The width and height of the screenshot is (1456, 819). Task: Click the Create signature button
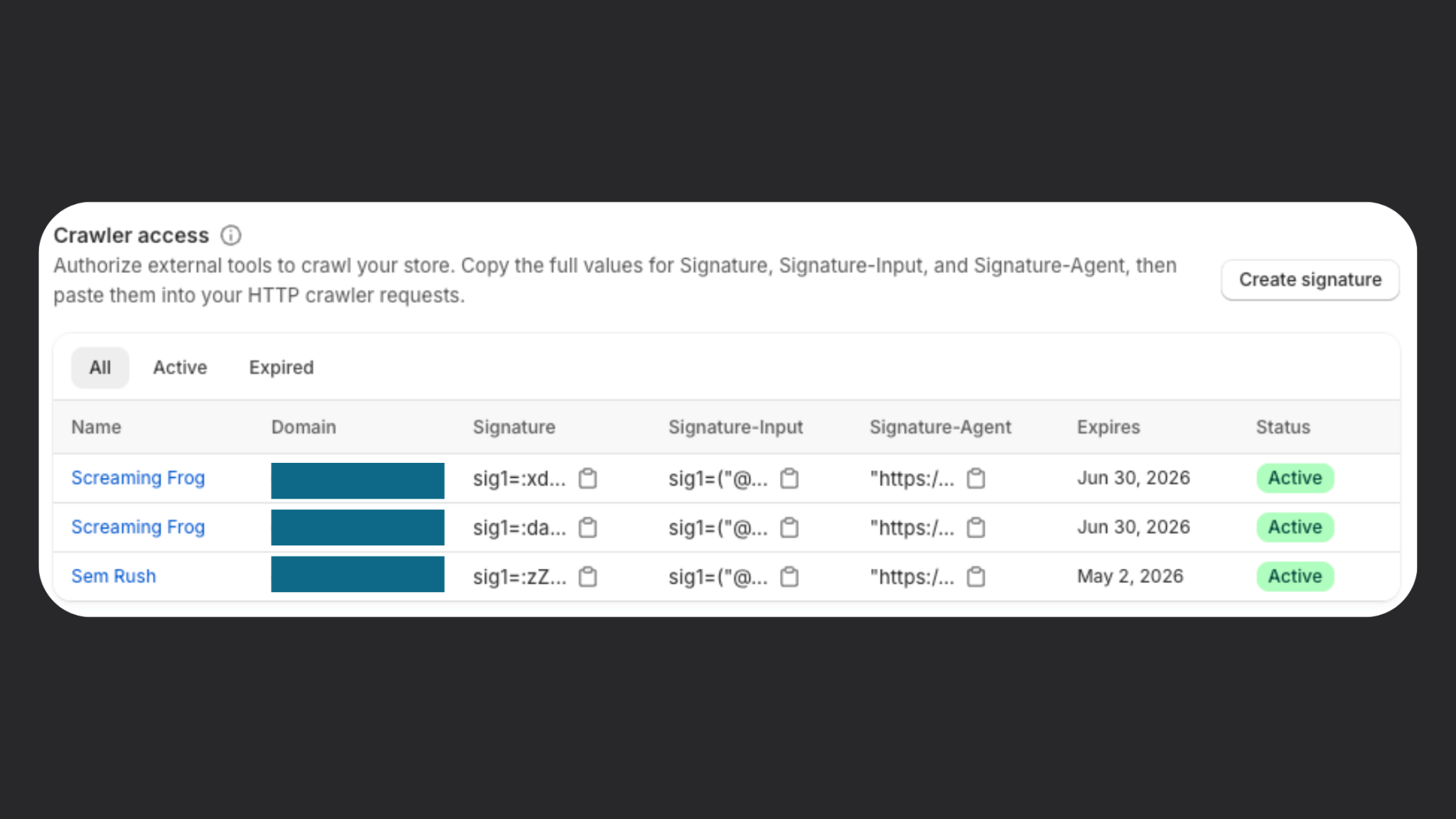(x=1310, y=279)
